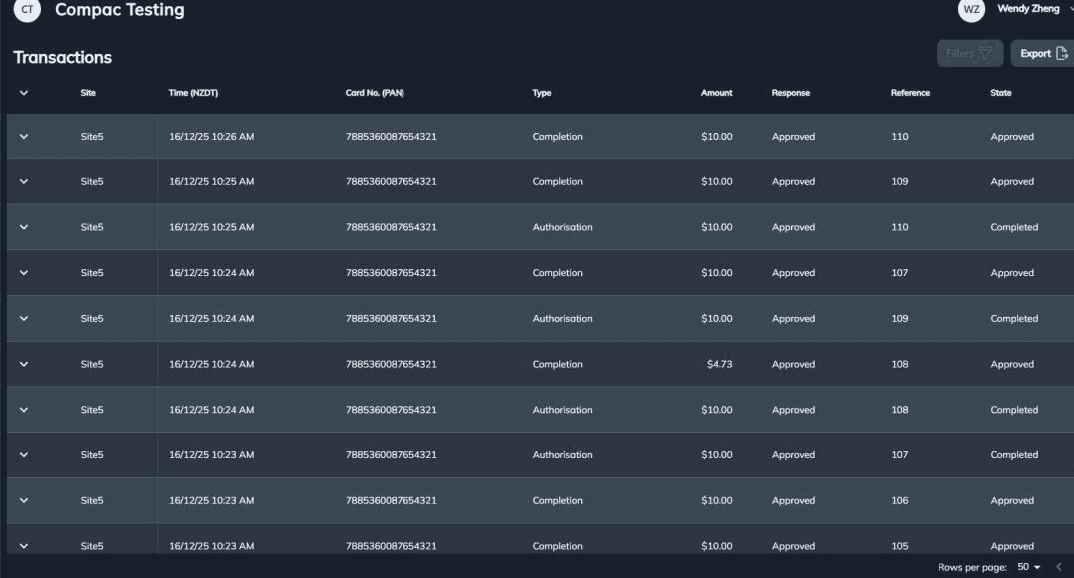The height and width of the screenshot is (578, 1074).
Task: Expand Completion row with reference 106
Action: (24, 501)
